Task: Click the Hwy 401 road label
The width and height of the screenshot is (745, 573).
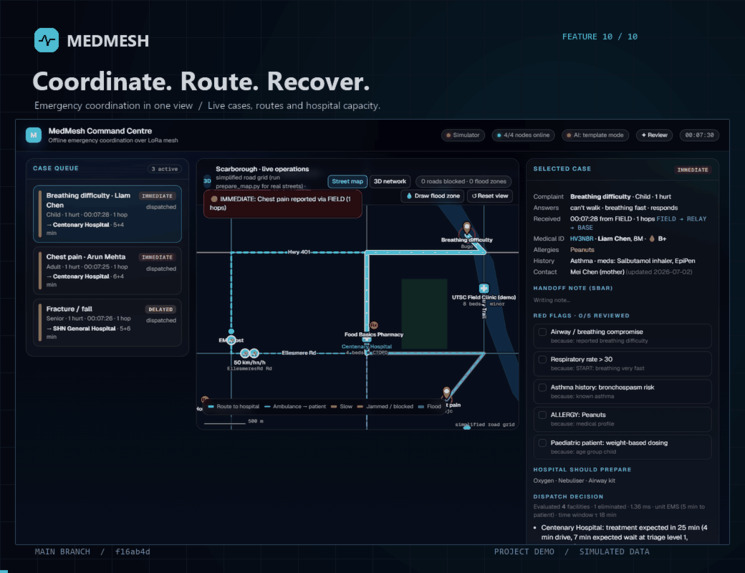Action: (299, 252)
